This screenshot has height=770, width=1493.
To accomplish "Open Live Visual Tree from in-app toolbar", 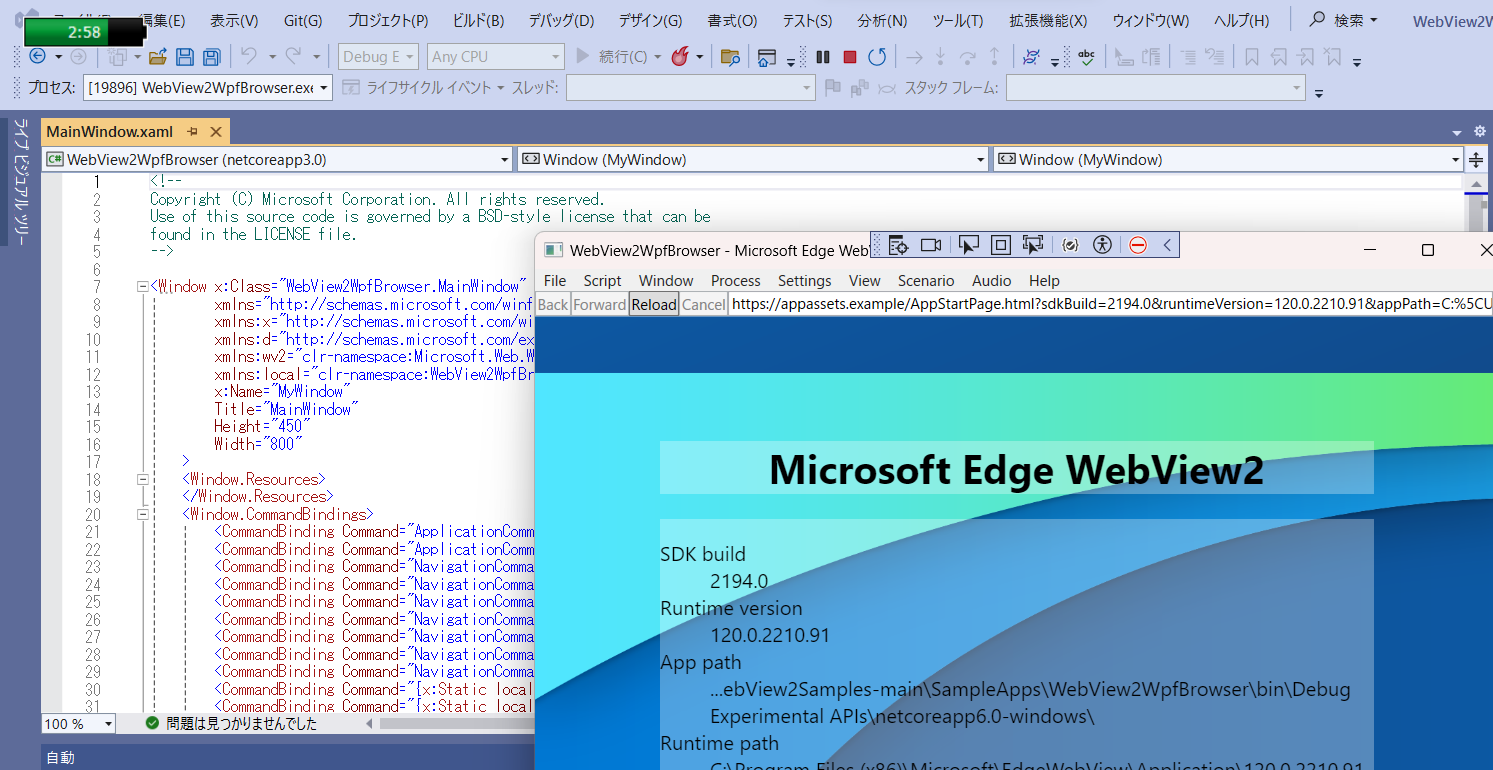I will pyautogui.click(x=898, y=245).
